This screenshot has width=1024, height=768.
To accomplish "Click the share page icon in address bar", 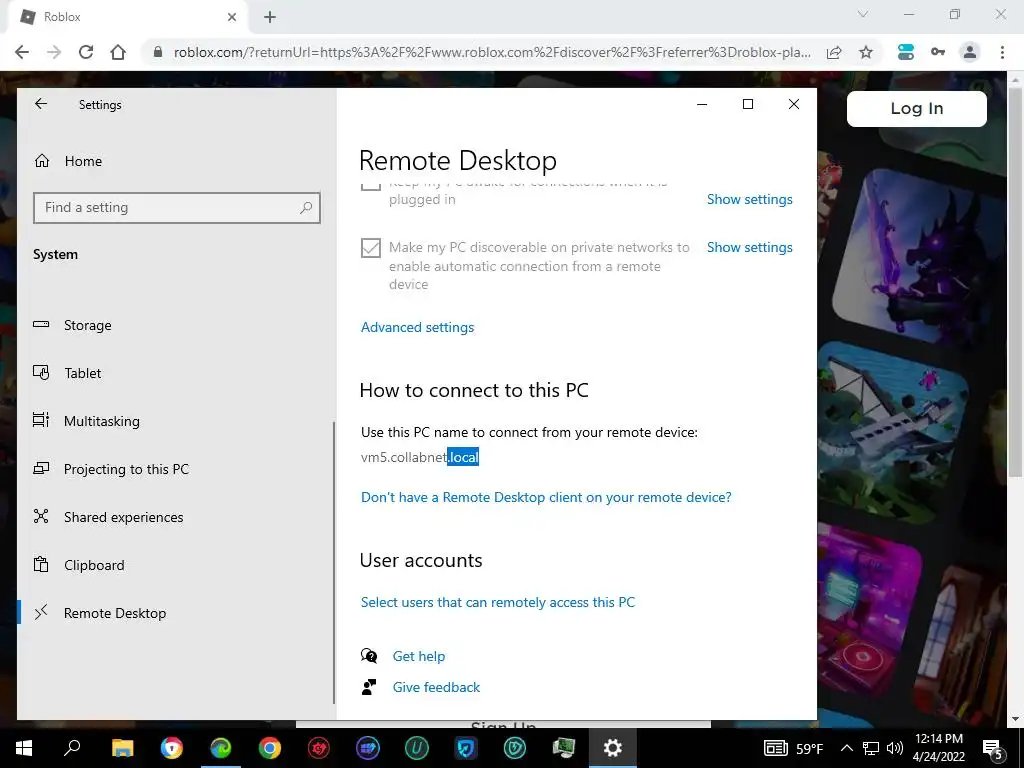I will click(x=834, y=52).
